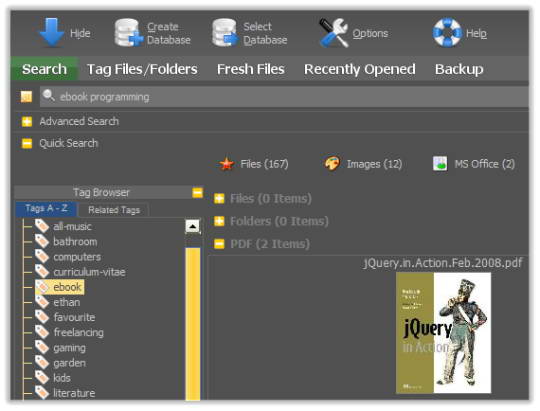Click the Create Database label
Image resolution: width=540 pixels, height=411 pixels.
click(169, 33)
